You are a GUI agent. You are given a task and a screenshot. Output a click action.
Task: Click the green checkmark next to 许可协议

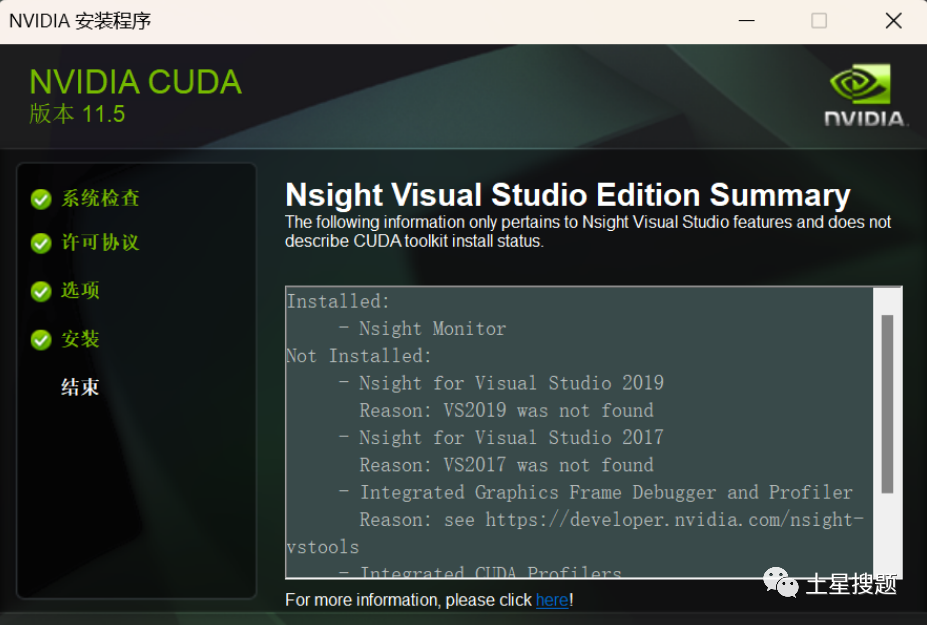[x=41, y=243]
